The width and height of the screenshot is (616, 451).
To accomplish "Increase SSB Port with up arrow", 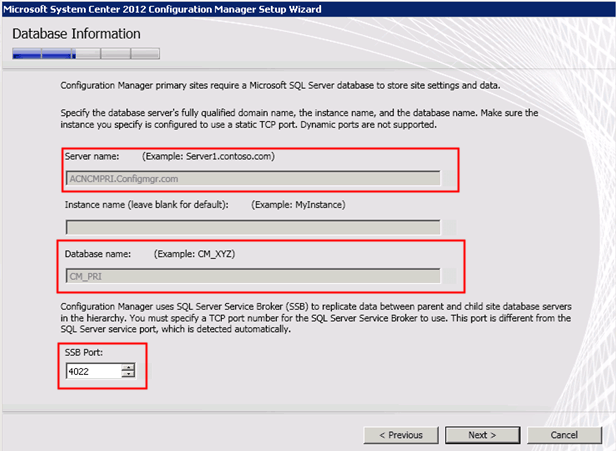I will [x=128, y=367].
